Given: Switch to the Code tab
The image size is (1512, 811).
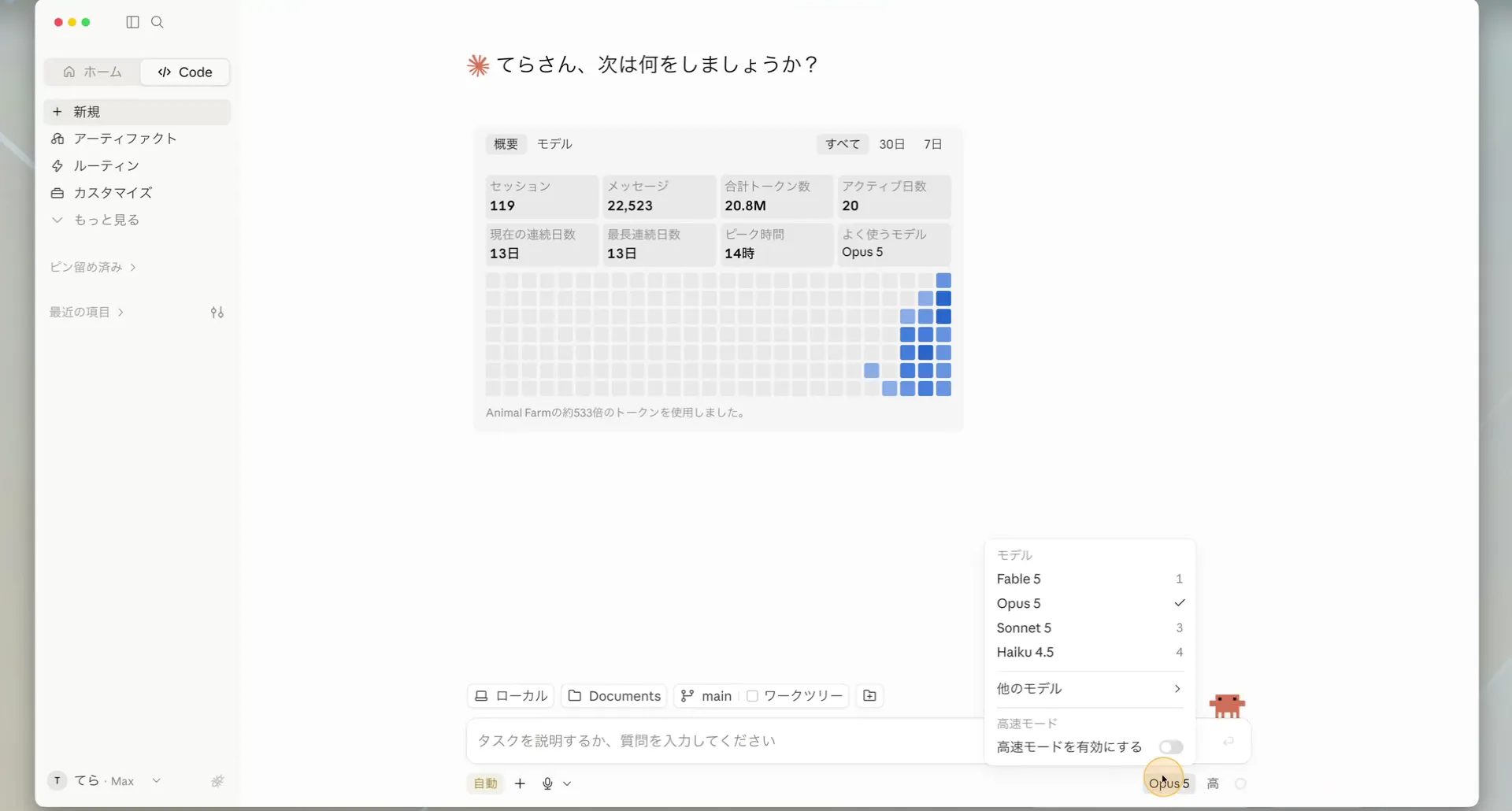Looking at the screenshot, I should (185, 72).
